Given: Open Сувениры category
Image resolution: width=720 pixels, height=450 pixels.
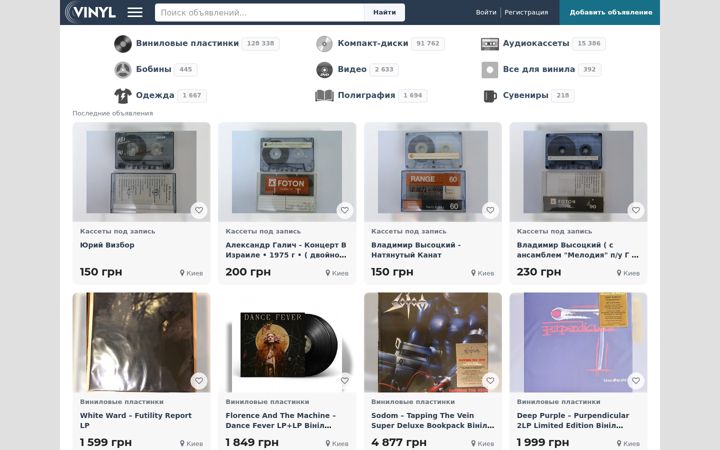Looking at the screenshot, I should pos(525,96).
